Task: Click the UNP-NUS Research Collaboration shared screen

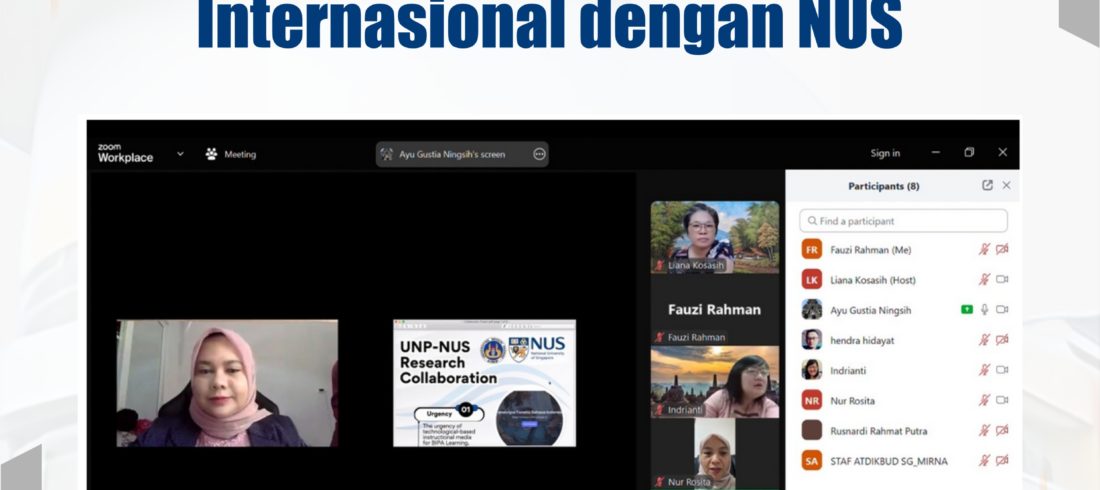Action: click(x=484, y=383)
